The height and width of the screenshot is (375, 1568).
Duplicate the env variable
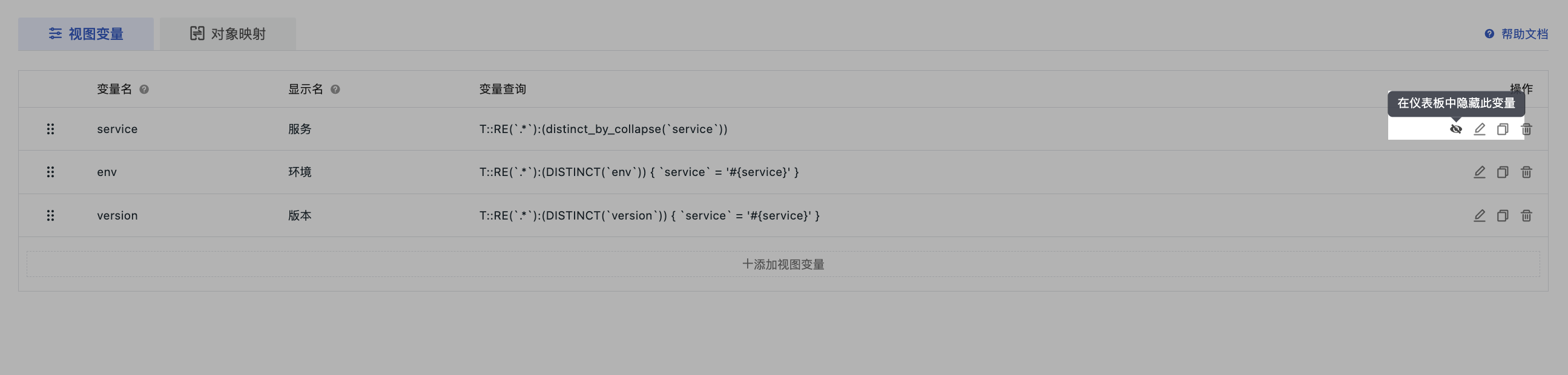pyautogui.click(x=1502, y=172)
